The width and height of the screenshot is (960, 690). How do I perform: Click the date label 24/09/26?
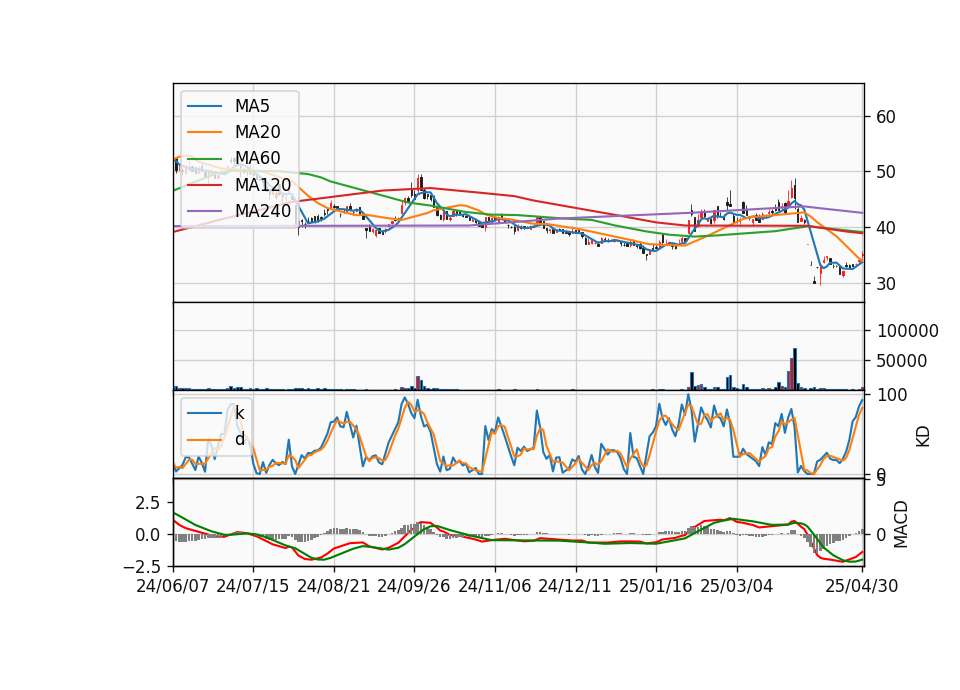point(414,586)
